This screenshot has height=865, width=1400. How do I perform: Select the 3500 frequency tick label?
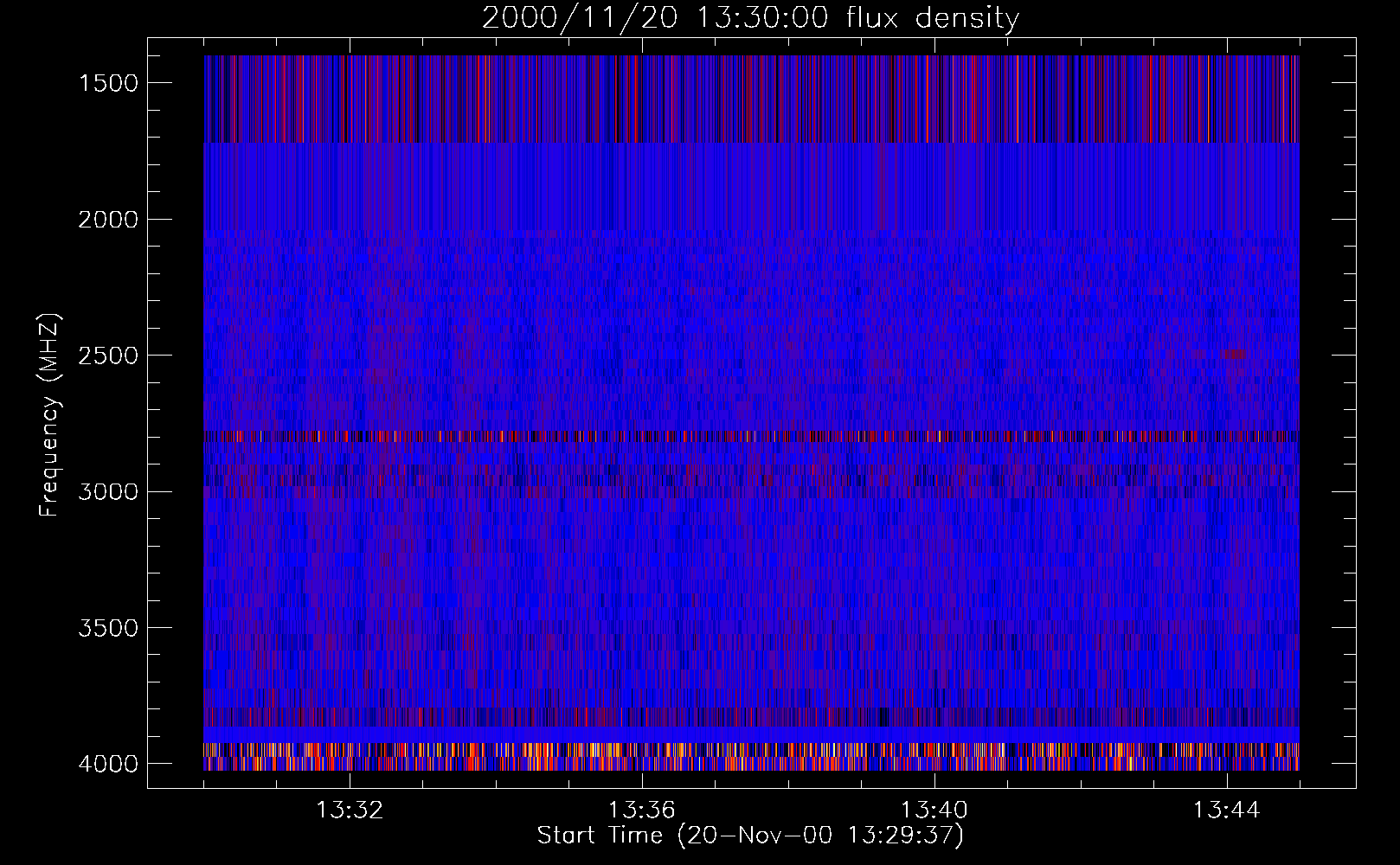[x=108, y=628]
